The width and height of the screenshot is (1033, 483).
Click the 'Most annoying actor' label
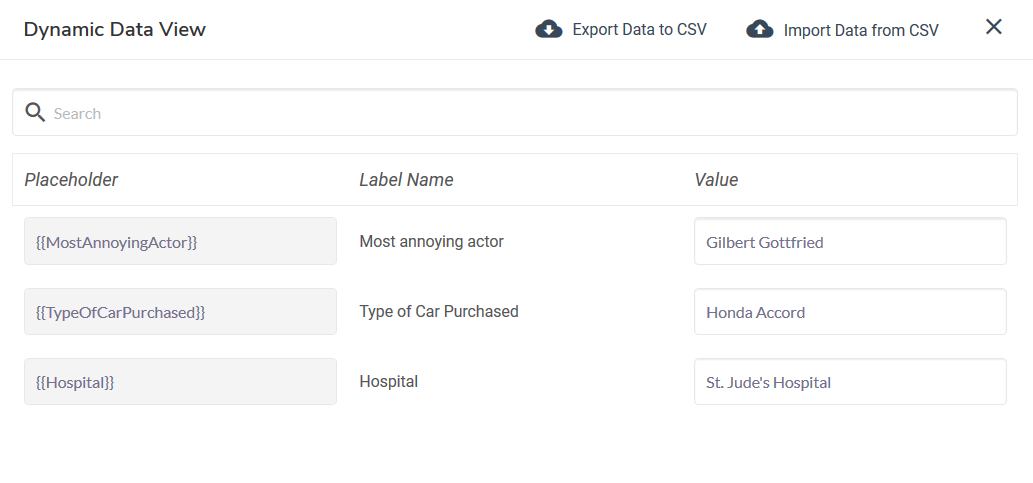(x=431, y=241)
